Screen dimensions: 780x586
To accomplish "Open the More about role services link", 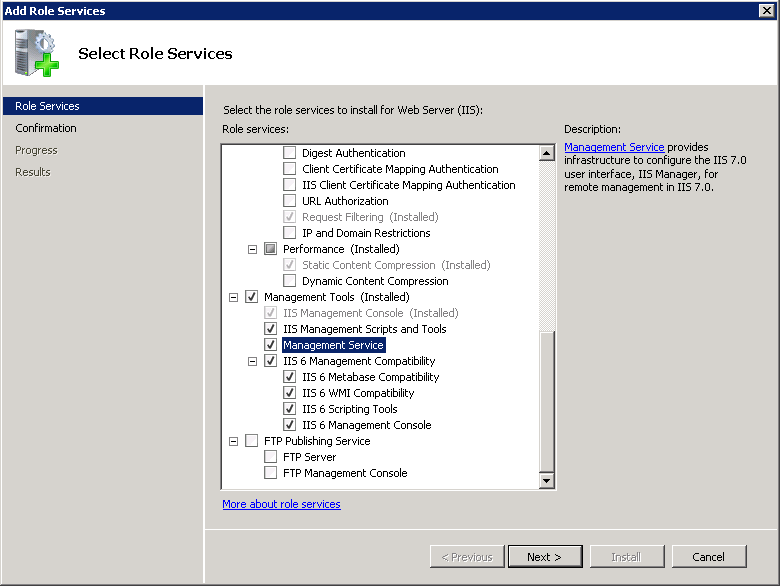I will coord(281,504).
